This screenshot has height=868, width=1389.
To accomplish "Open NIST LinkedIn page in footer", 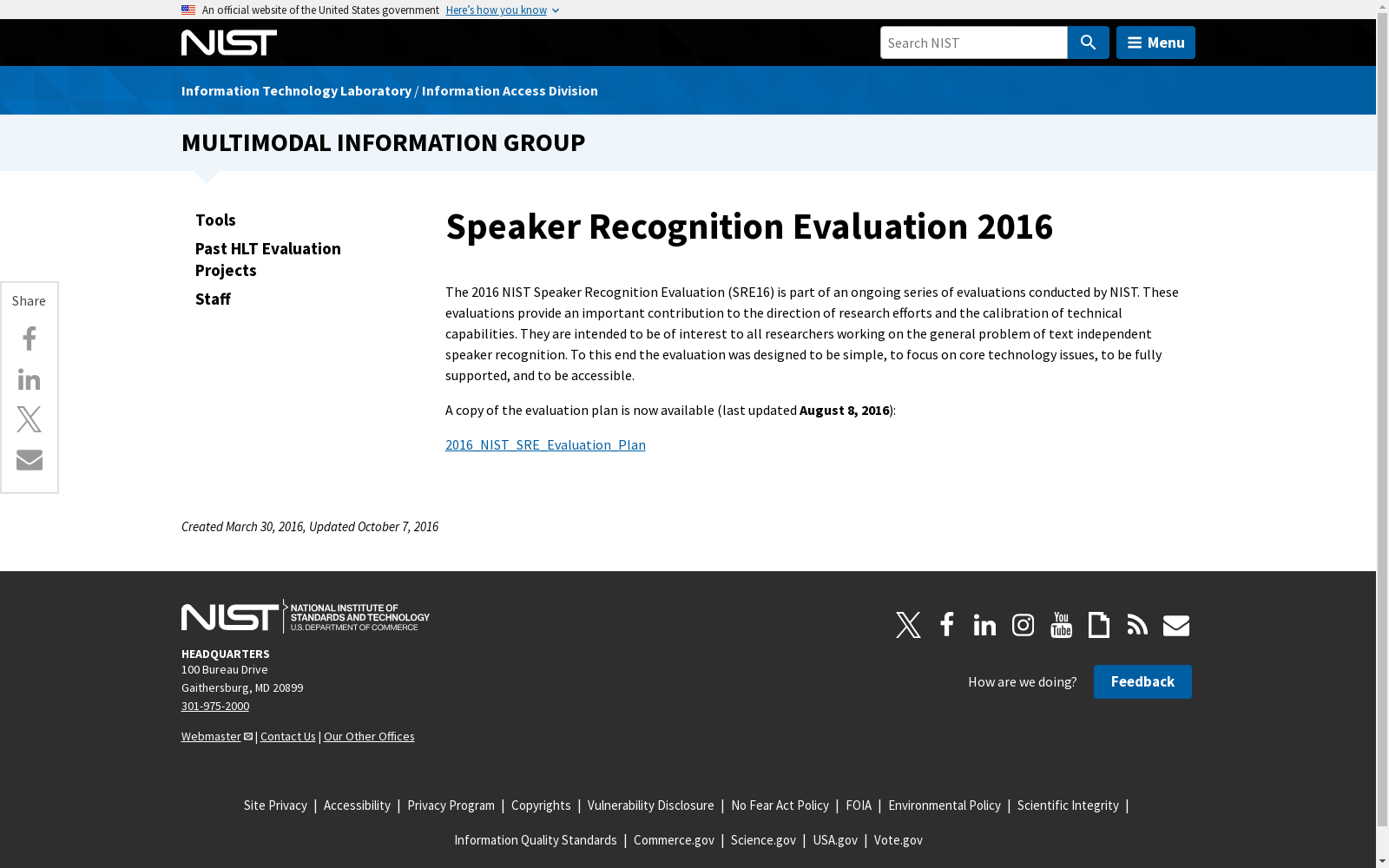I will (984, 625).
